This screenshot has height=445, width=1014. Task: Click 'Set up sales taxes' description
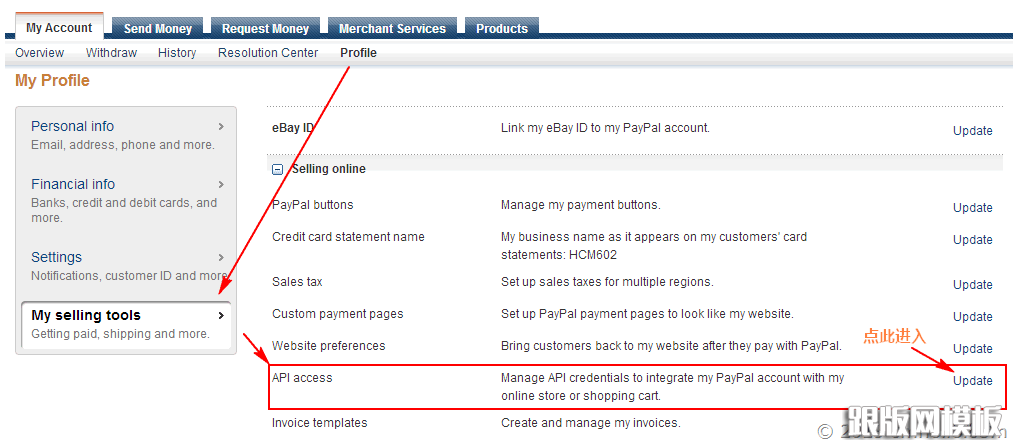click(607, 282)
